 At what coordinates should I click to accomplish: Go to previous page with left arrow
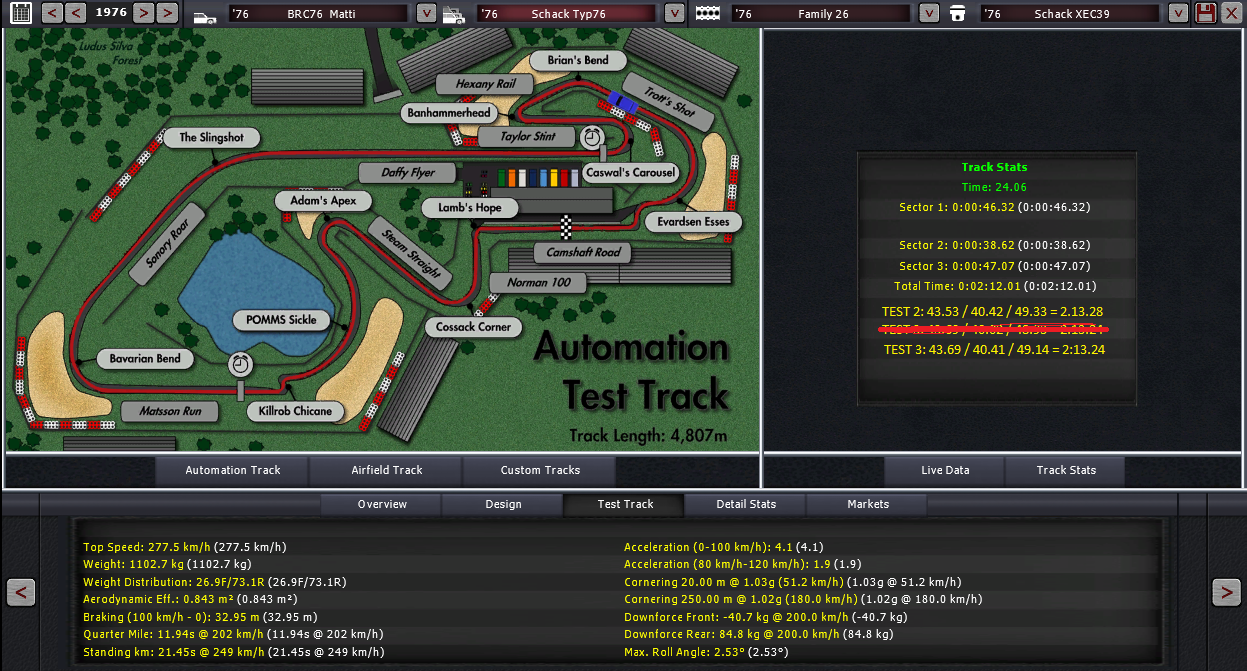coord(21,592)
